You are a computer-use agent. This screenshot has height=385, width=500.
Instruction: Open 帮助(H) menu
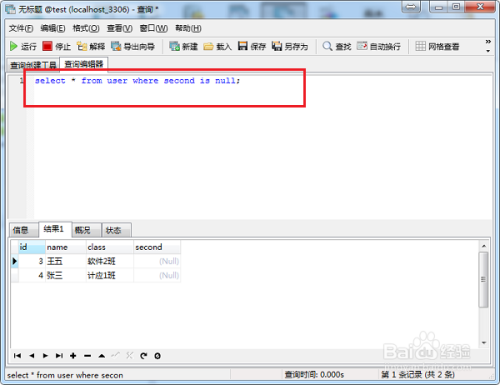click(x=188, y=28)
